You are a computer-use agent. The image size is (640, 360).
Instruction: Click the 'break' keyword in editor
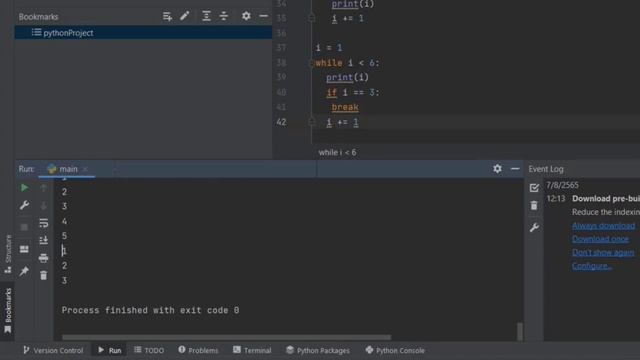click(345, 107)
